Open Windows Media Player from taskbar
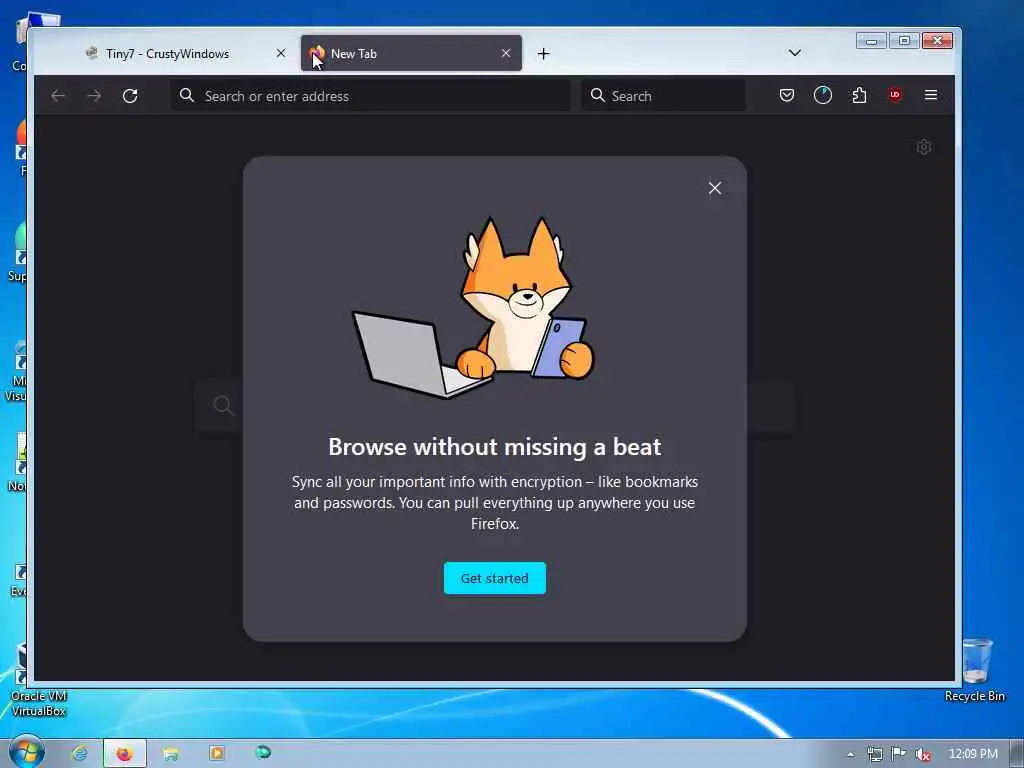 pos(217,754)
